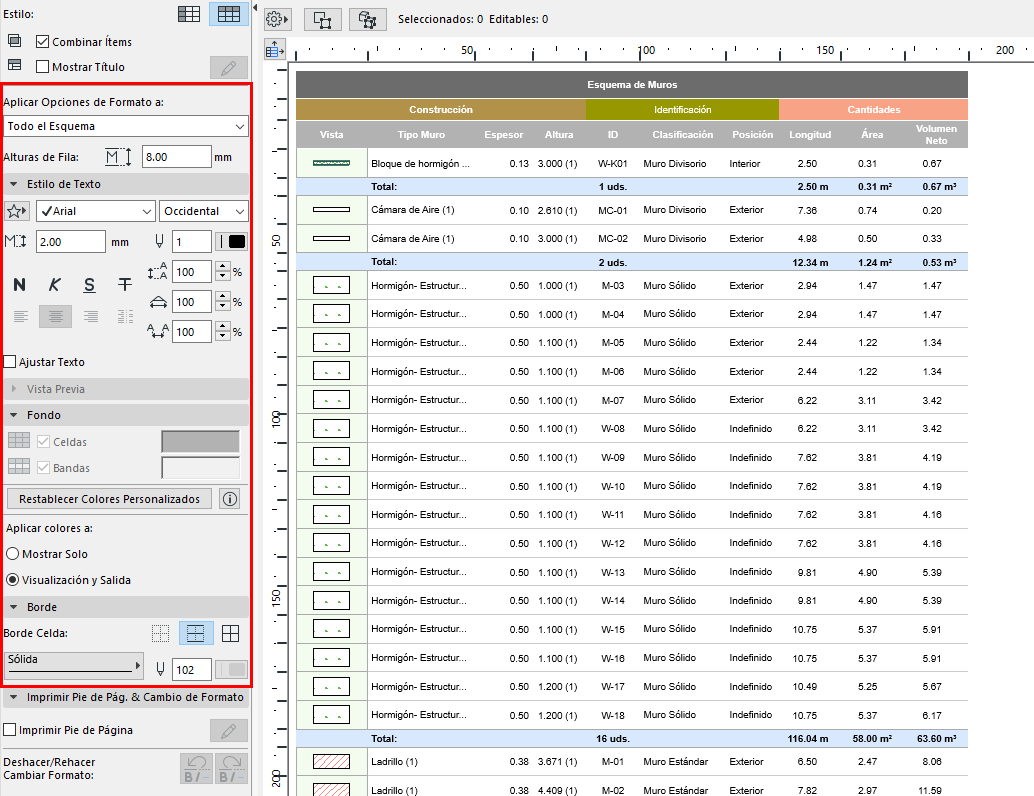Open the Todo el Esquema dropdown
1034x796 pixels.
(x=125, y=126)
